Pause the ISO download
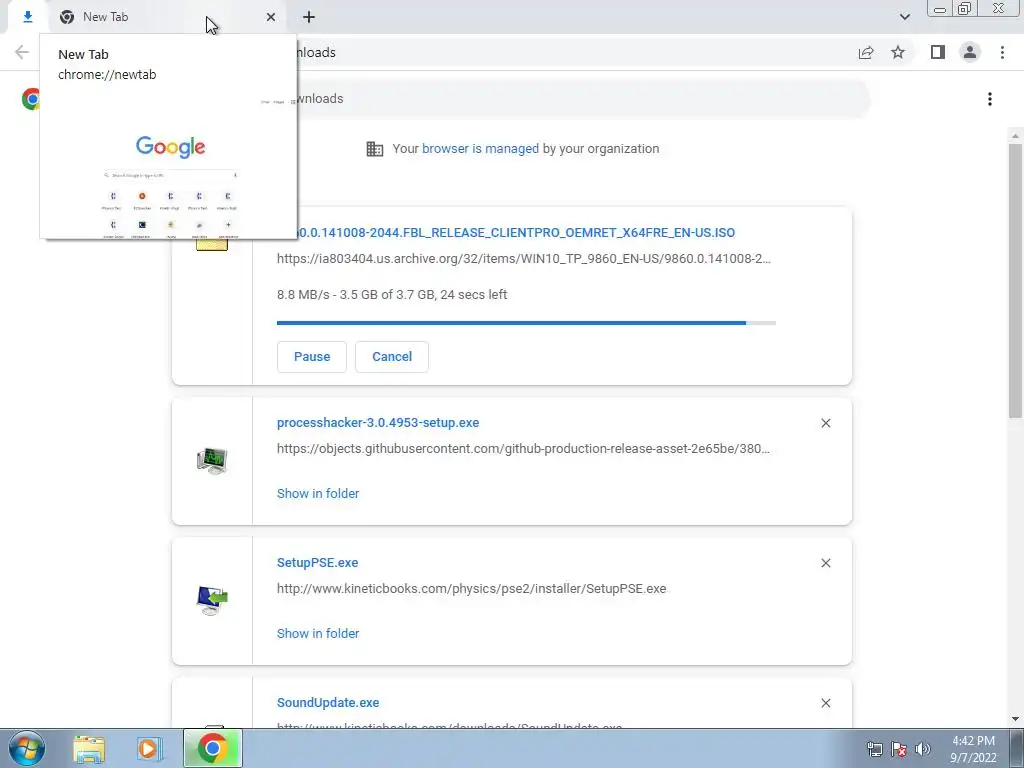 pyautogui.click(x=312, y=357)
